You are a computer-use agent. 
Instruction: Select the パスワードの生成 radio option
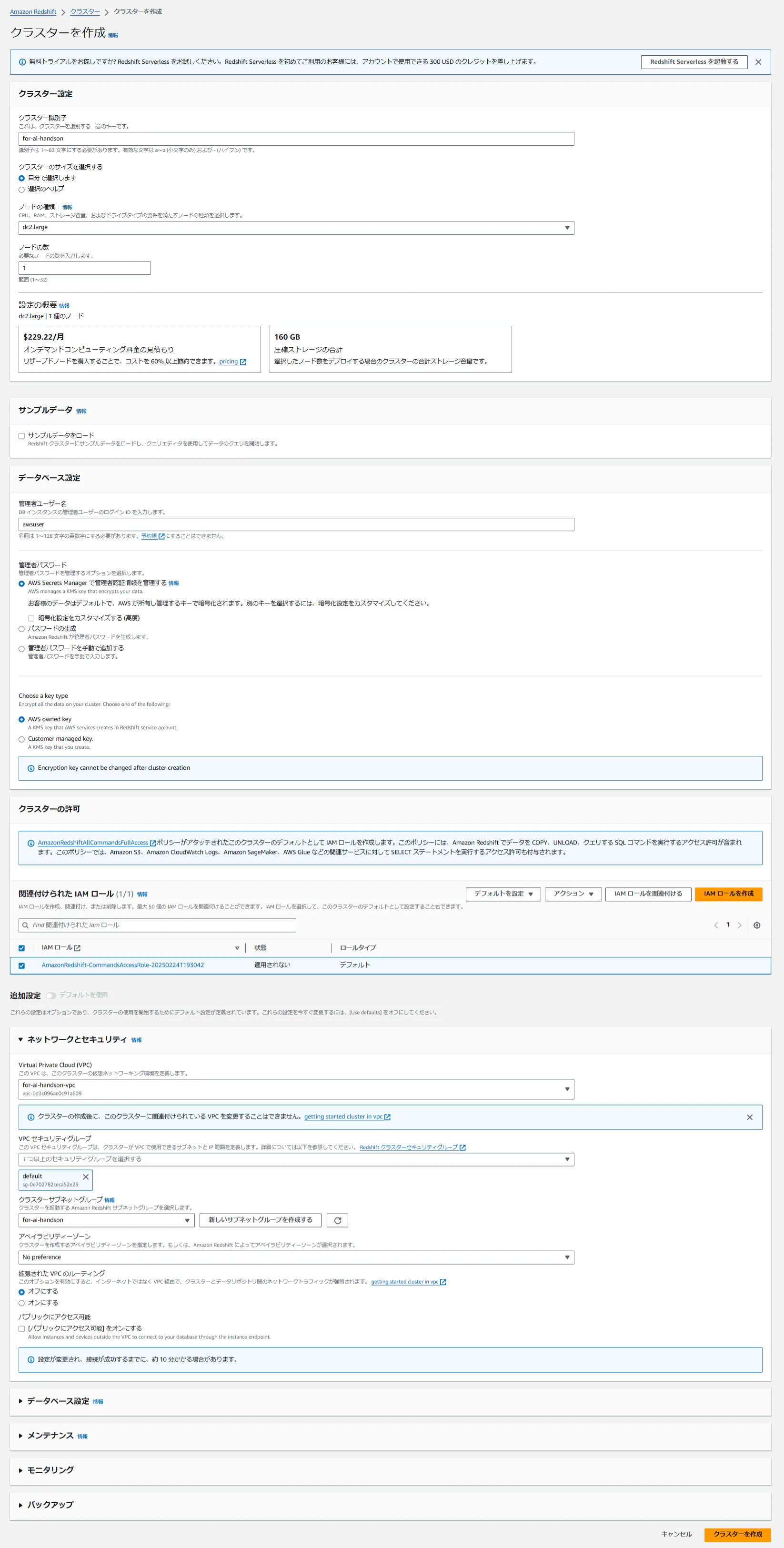click(21, 629)
